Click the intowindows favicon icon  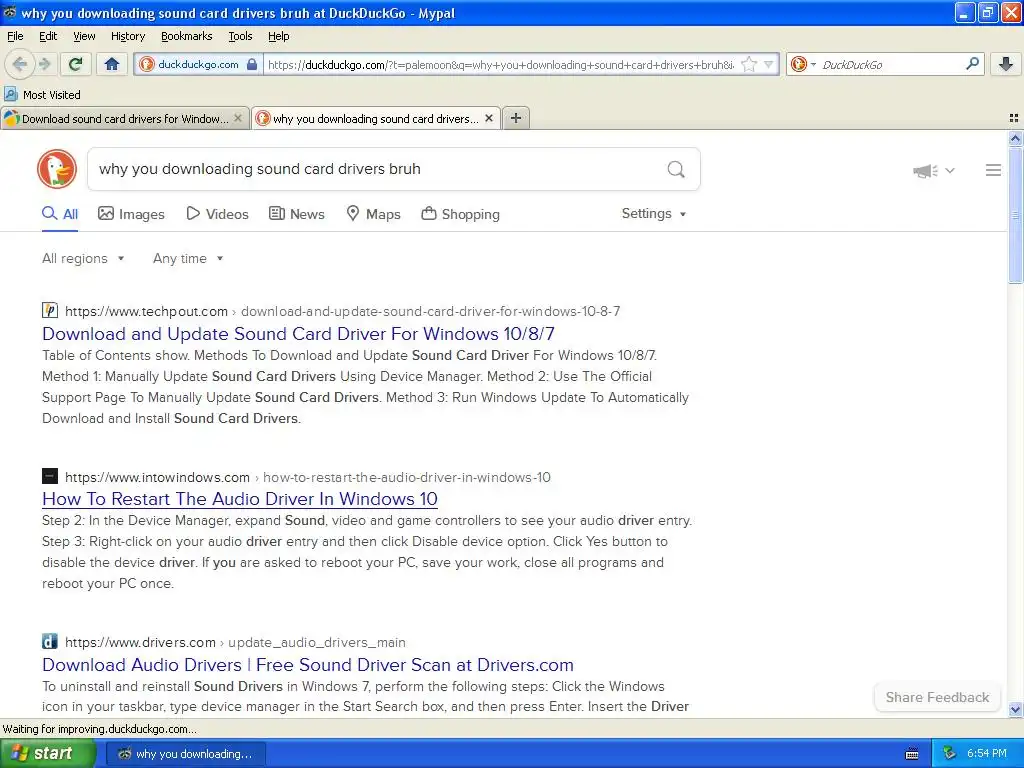50,476
